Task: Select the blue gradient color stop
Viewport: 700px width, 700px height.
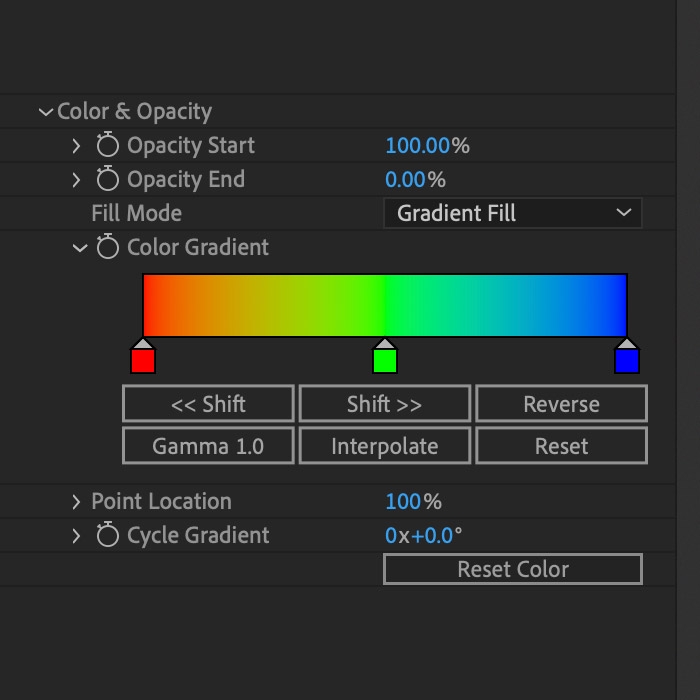Action: point(627,356)
